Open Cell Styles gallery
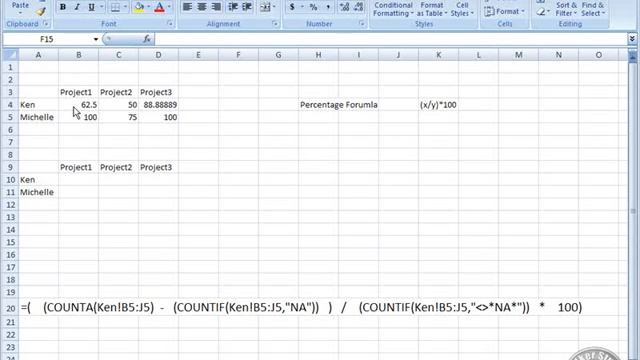Image resolution: width=640 pixels, height=360 pixels. [x=462, y=9]
